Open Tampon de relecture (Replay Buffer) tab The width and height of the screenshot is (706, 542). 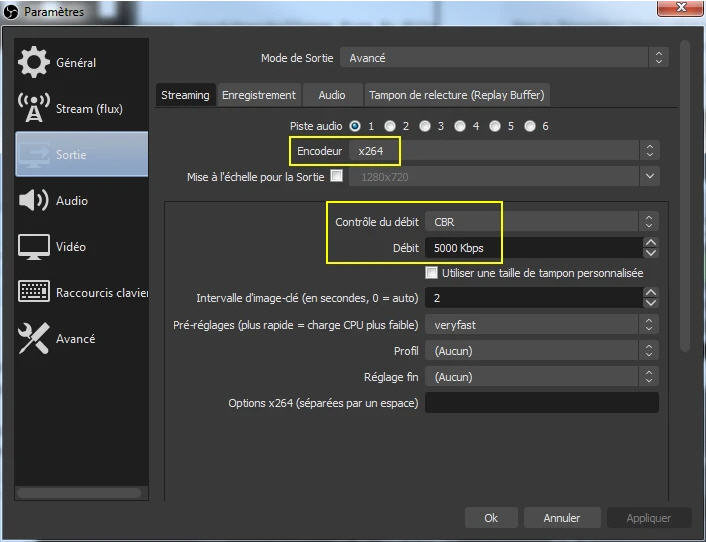(x=457, y=95)
